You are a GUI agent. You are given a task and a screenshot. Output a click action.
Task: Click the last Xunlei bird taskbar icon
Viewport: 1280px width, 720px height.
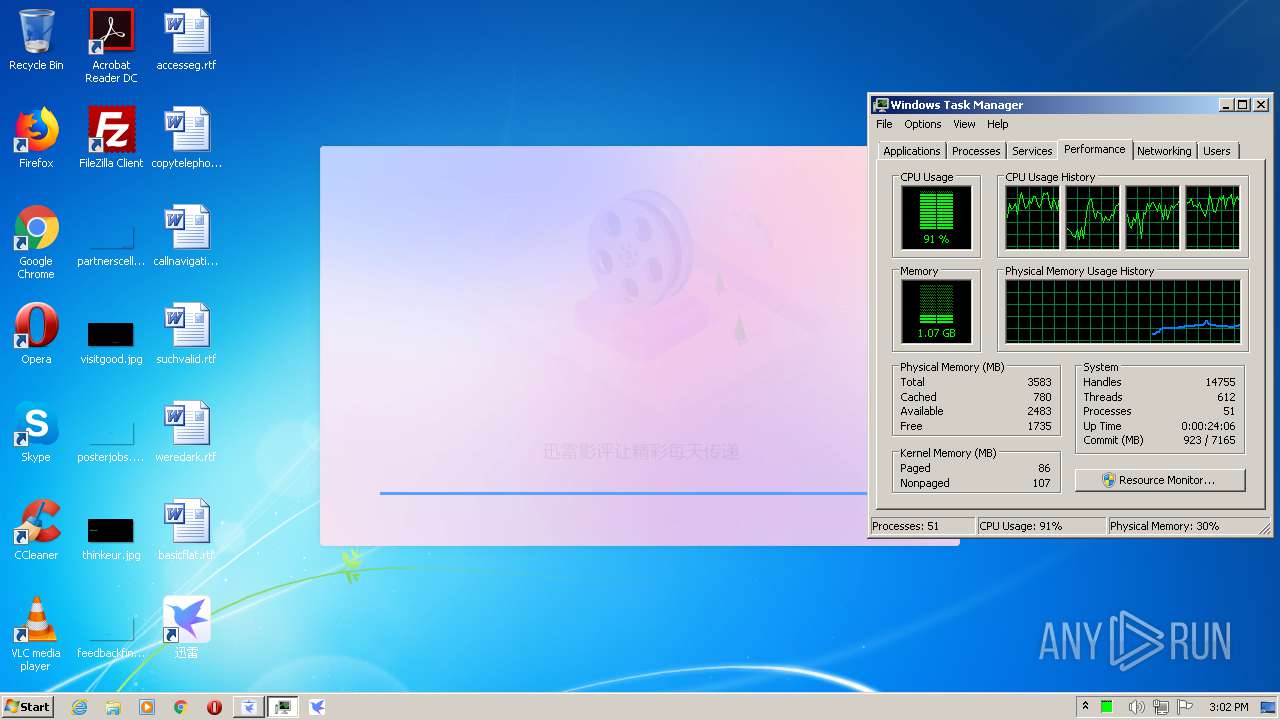tap(317, 707)
